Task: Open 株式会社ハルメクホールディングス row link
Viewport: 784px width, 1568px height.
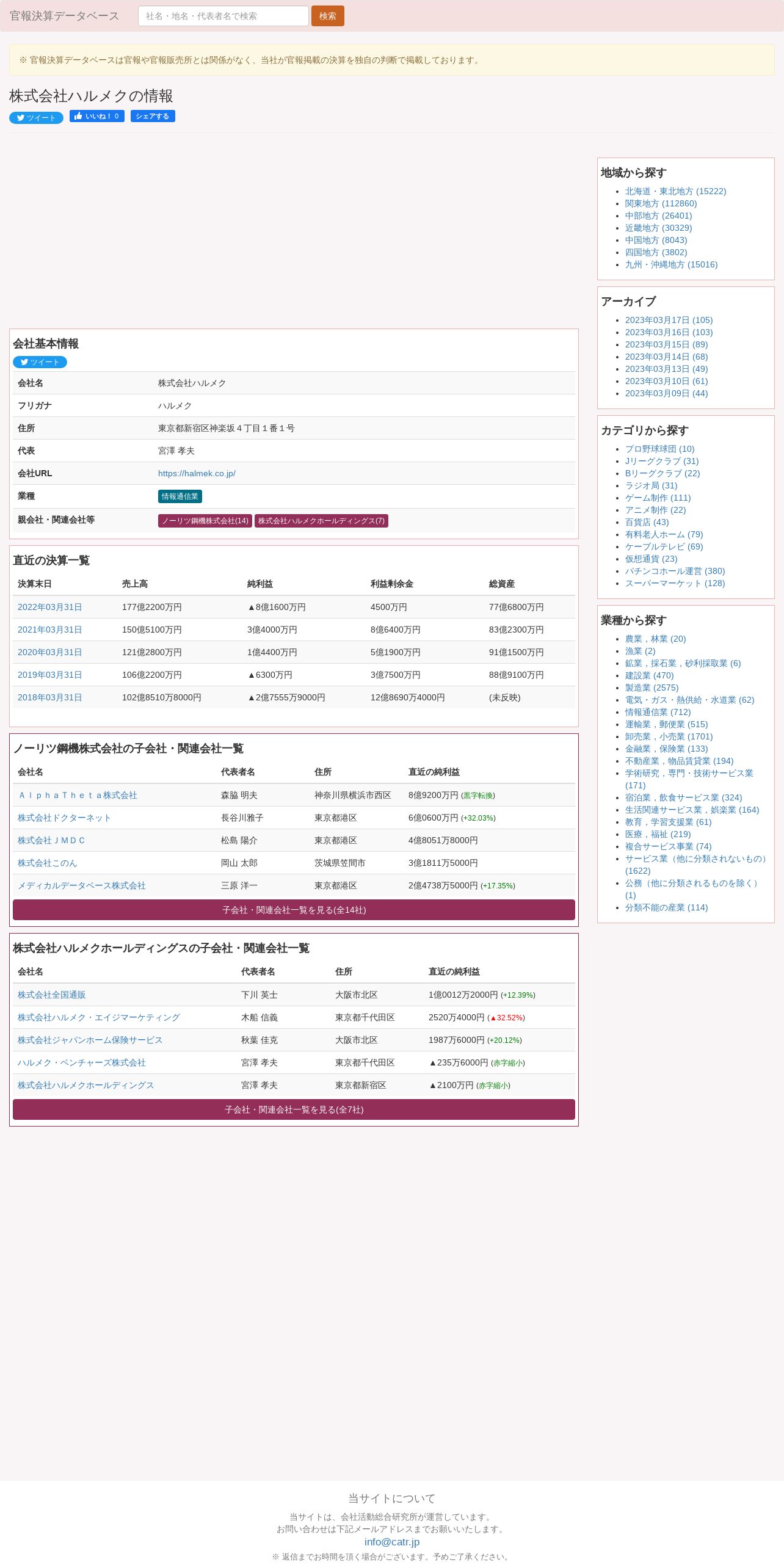Action: 86,1085
